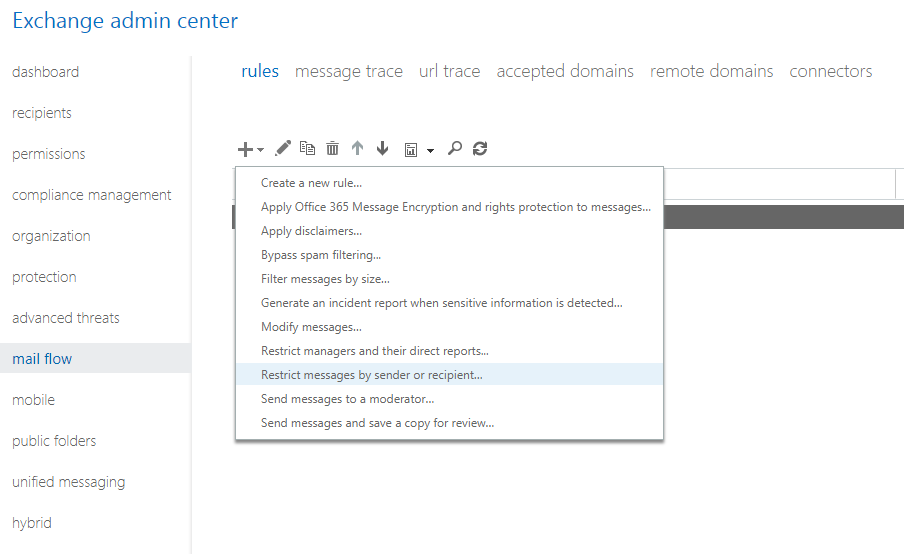The height and width of the screenshot is (554, 904).
Task: Click the trash delete rule icon
Action: pos(332,148)
